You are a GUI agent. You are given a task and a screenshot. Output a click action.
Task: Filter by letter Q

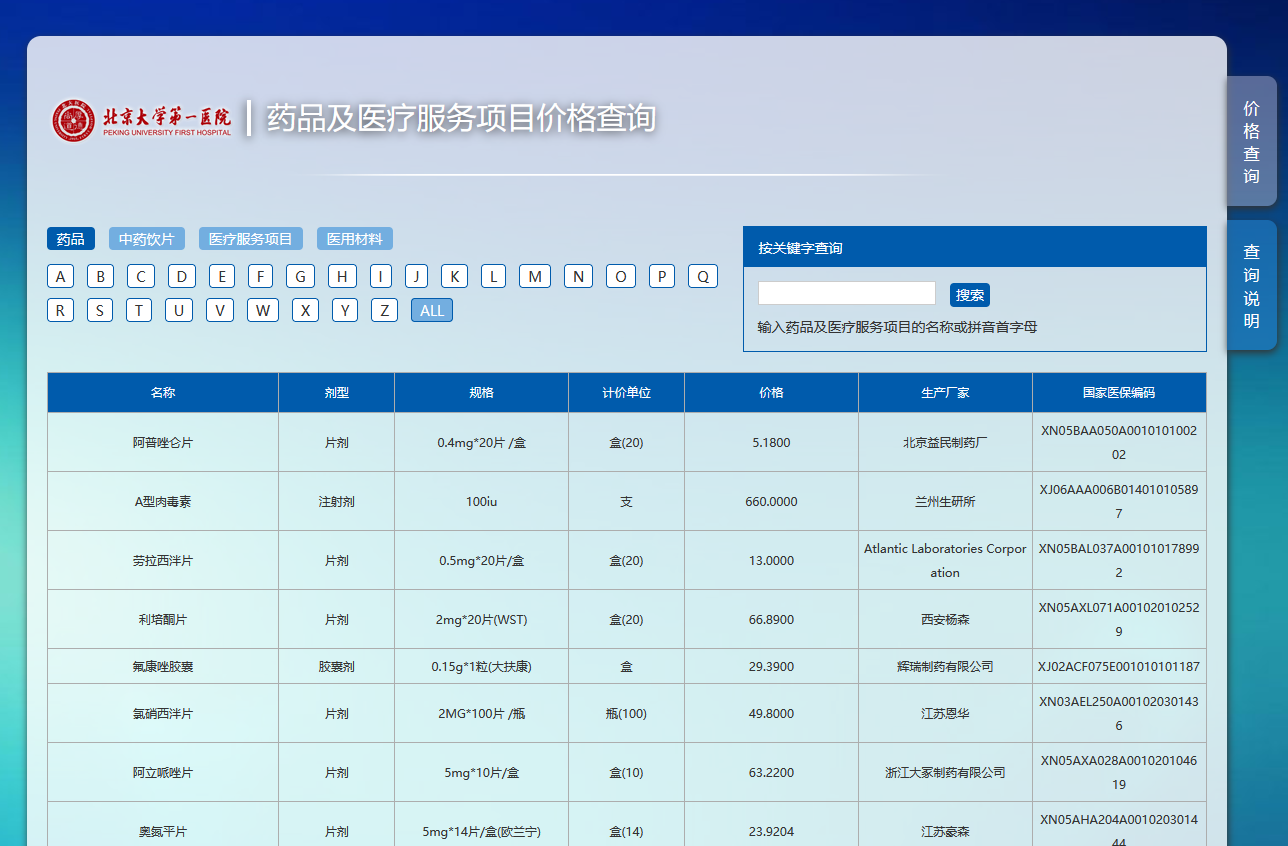703,277
